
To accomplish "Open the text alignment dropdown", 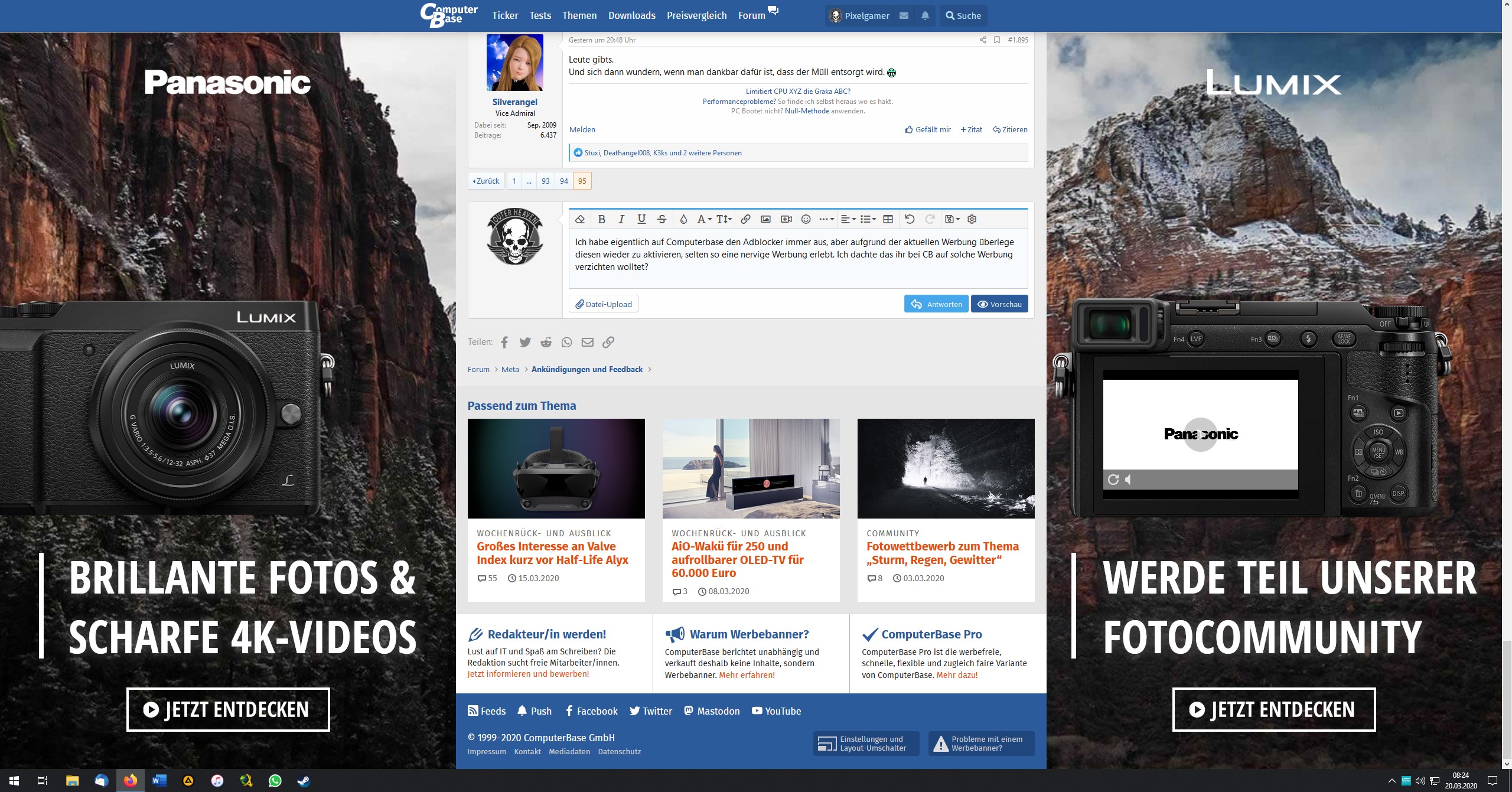I will tap(848, 219).
